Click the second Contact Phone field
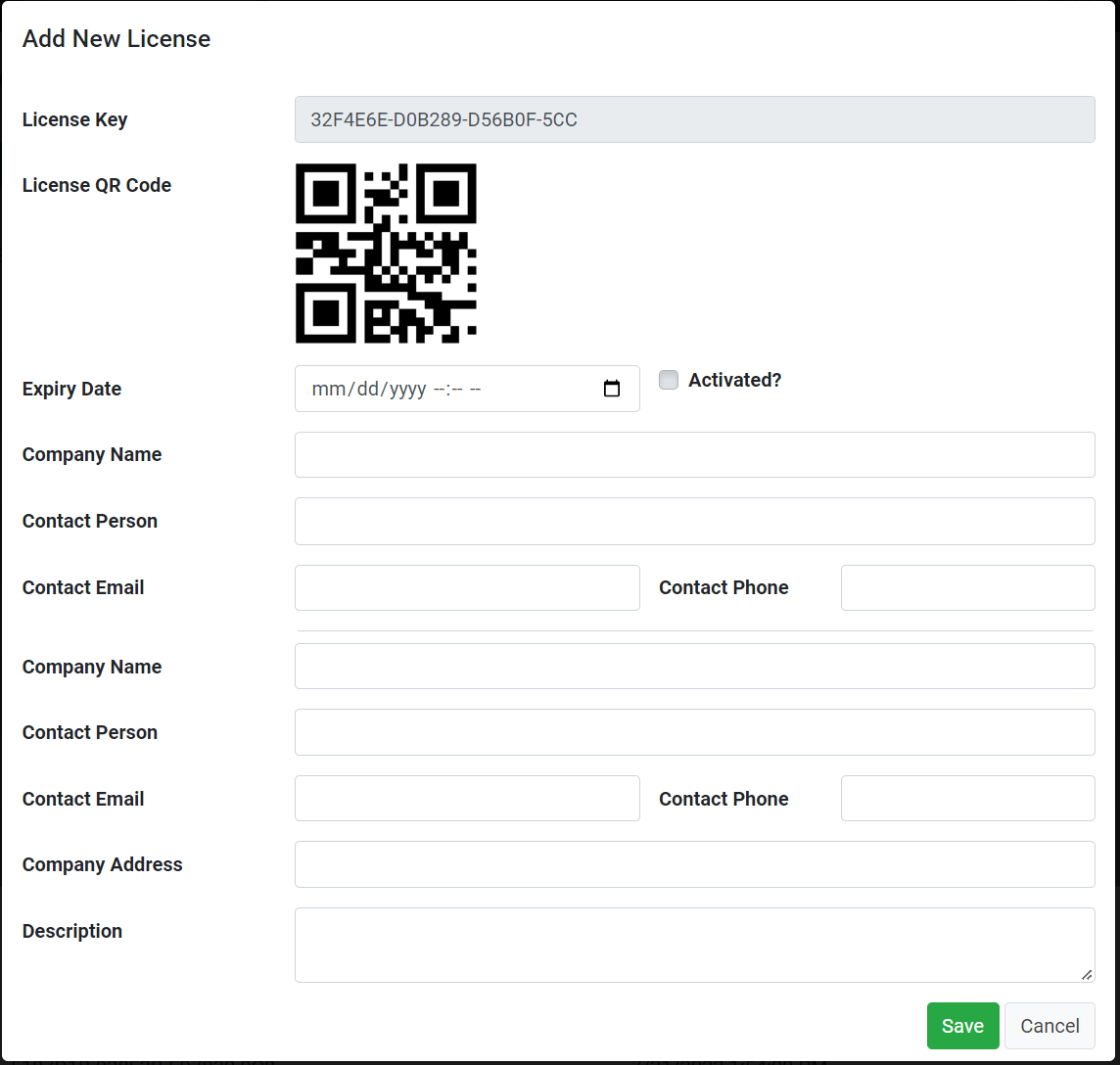This screenshot has height=1065, width=1120. (968, 799)
